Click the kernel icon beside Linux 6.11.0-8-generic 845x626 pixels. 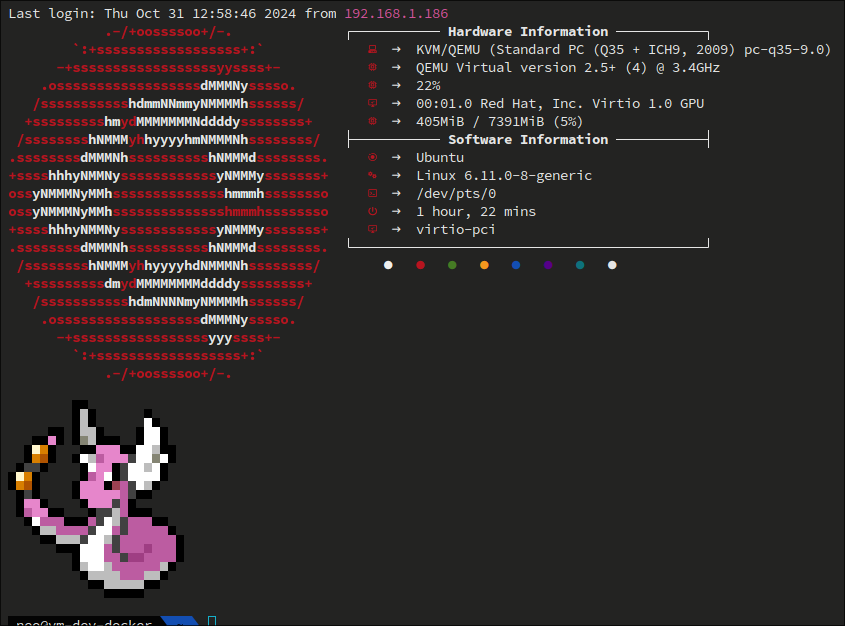pos(372,175)
